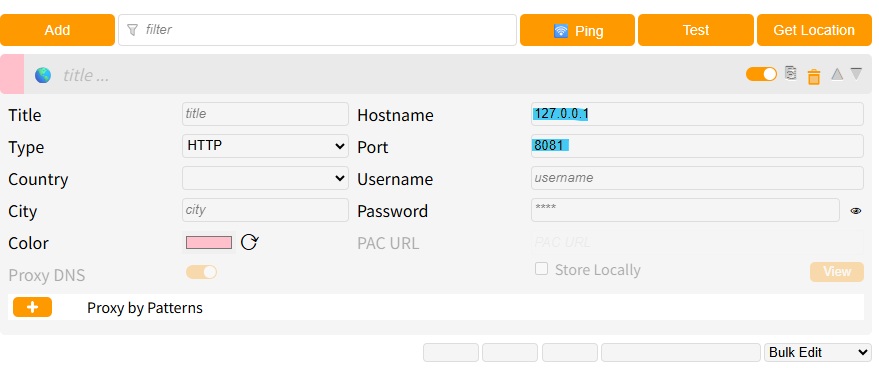Screen dimensions: 879x368
Task: Click the Test button
Action: click(x=696, y=30)
